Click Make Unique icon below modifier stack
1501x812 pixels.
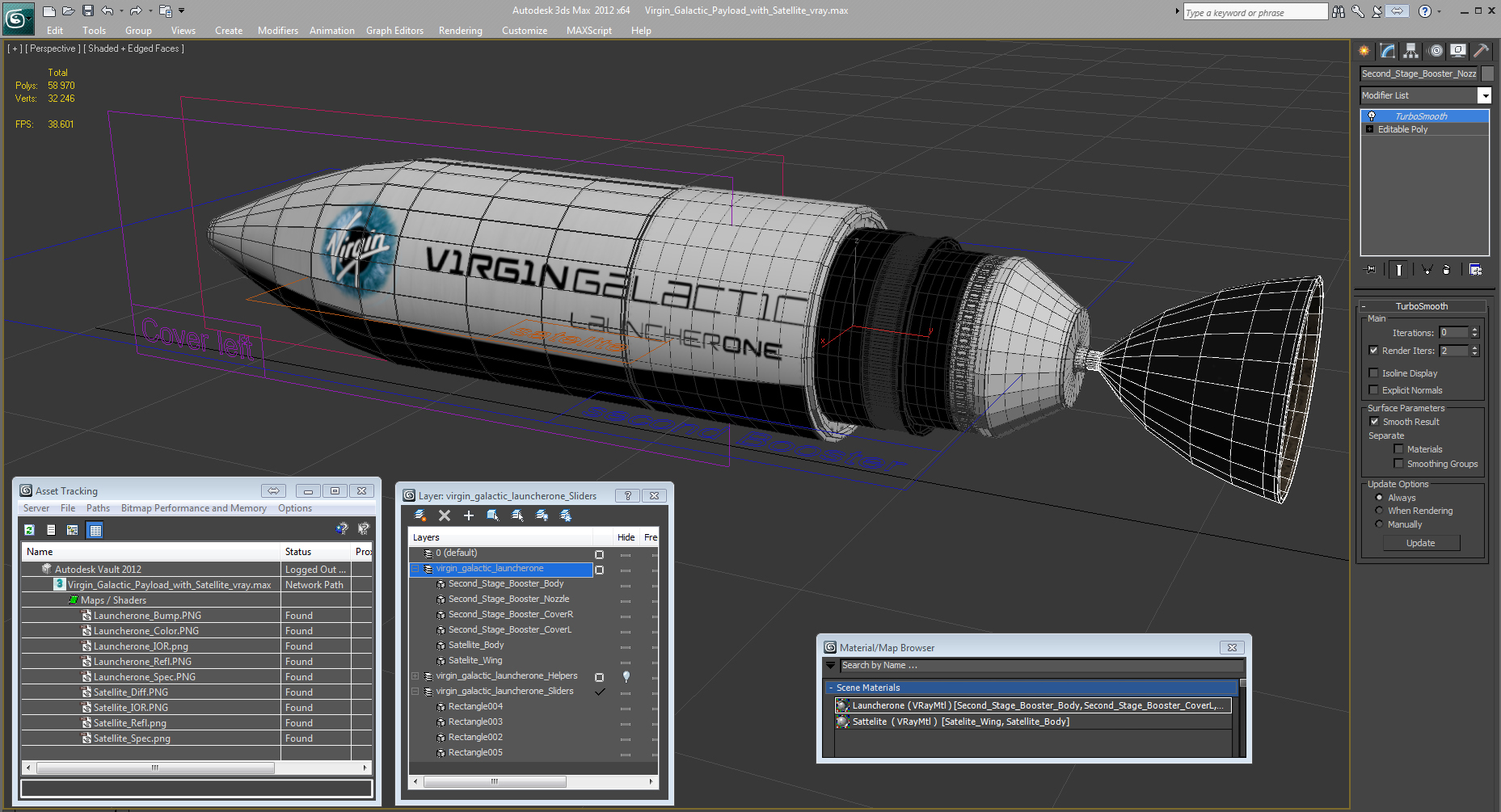point(1427,270)
